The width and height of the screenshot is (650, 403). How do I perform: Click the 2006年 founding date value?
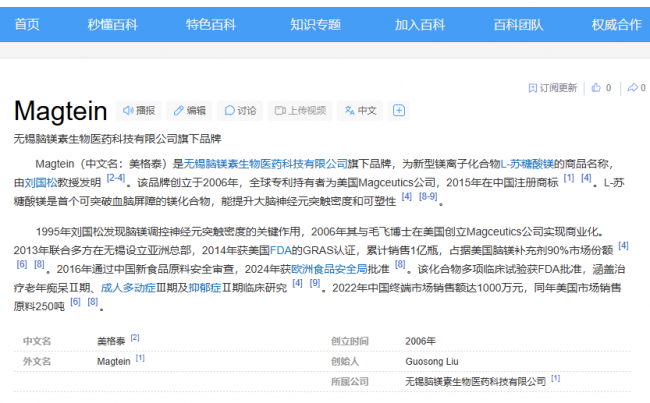click(420, 341)
